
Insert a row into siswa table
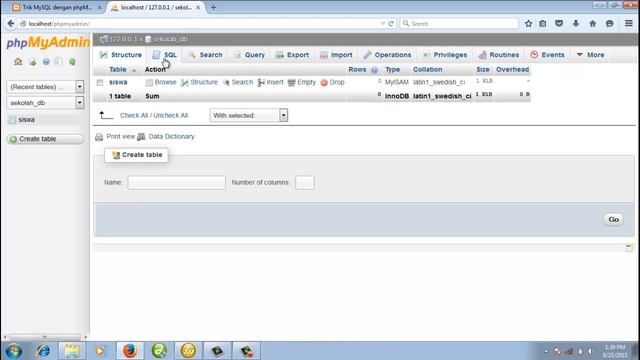point(271,82)
